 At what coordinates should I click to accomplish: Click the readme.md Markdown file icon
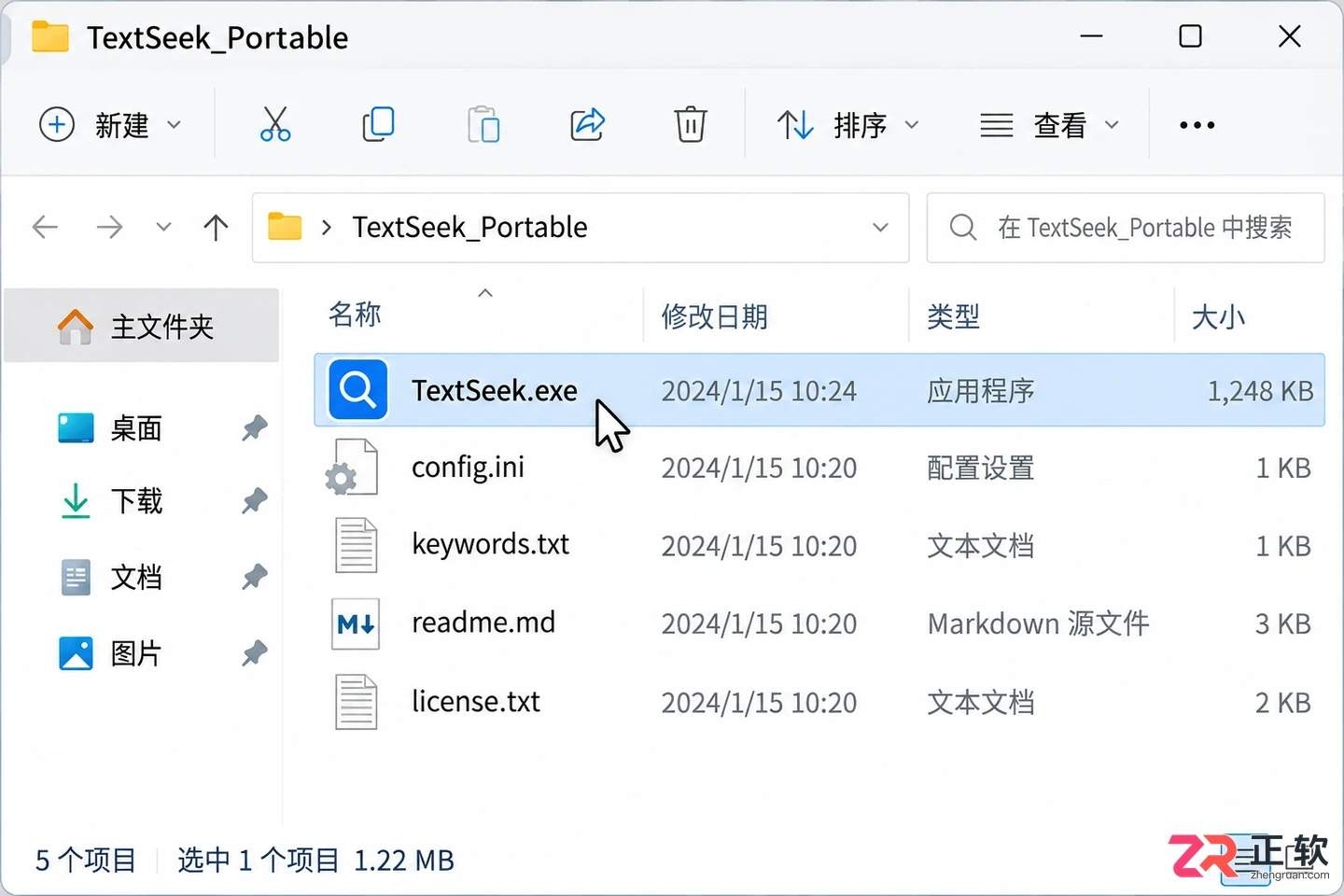356,623
